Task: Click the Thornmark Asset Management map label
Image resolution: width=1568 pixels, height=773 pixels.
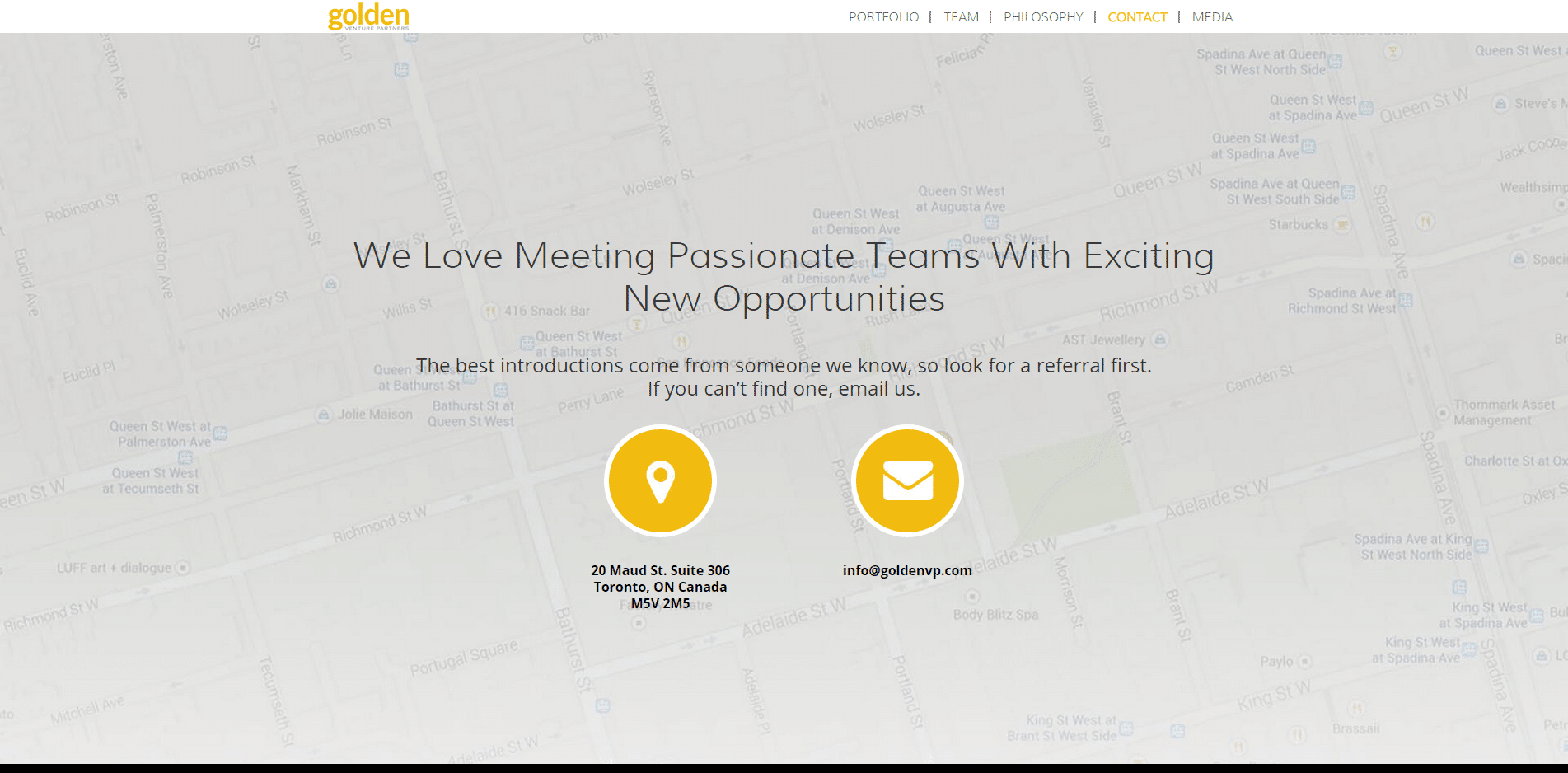Action: (1504, 412)
